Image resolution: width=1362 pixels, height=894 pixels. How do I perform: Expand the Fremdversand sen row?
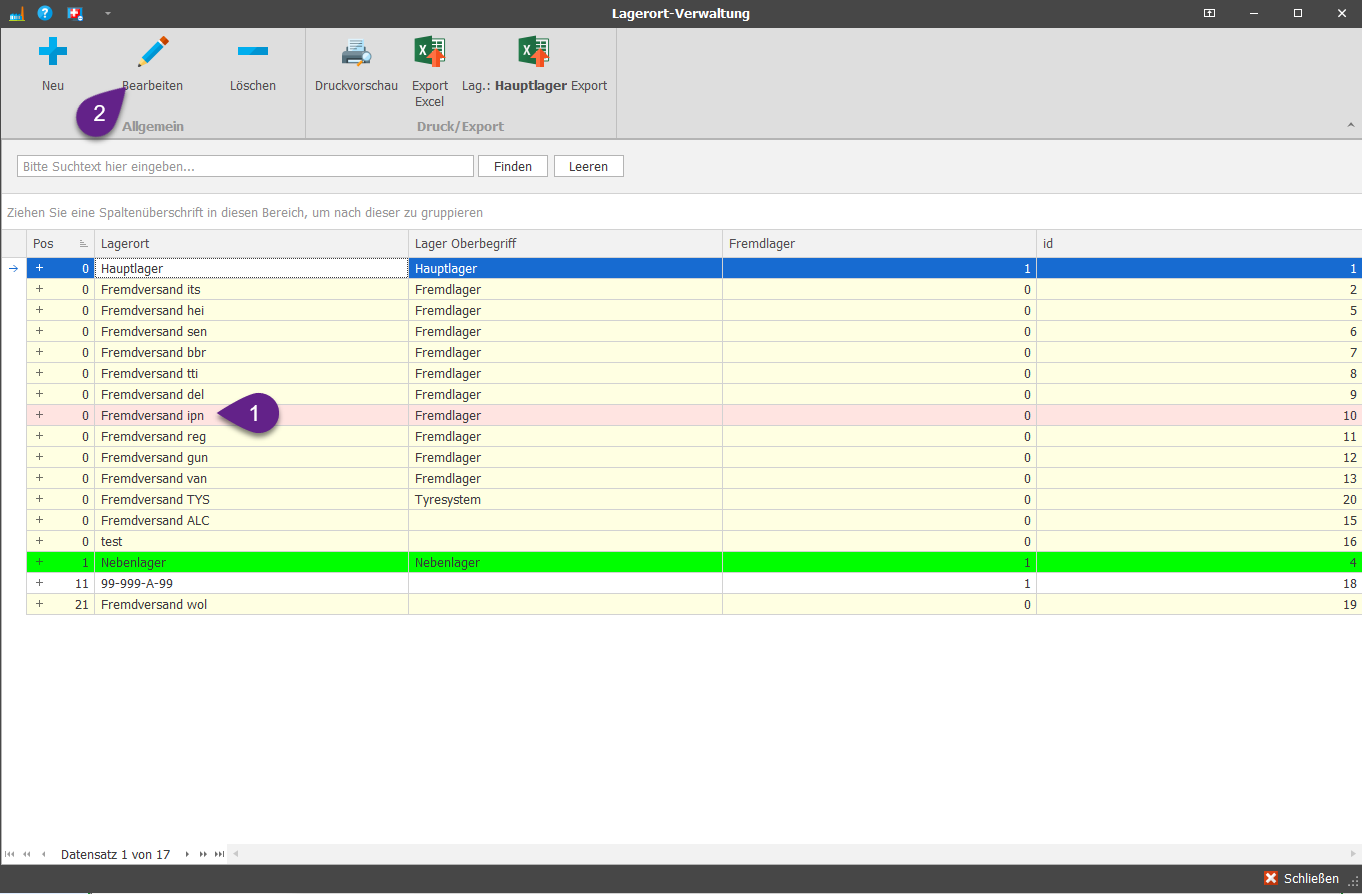(40, 331)
